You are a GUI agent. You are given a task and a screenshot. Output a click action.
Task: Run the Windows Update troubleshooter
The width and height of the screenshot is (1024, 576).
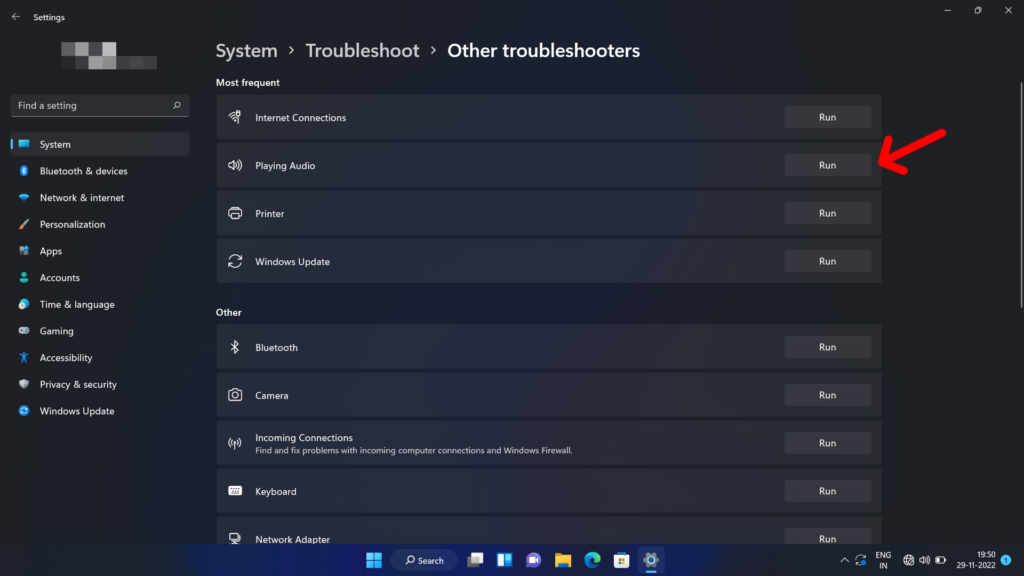827,260
